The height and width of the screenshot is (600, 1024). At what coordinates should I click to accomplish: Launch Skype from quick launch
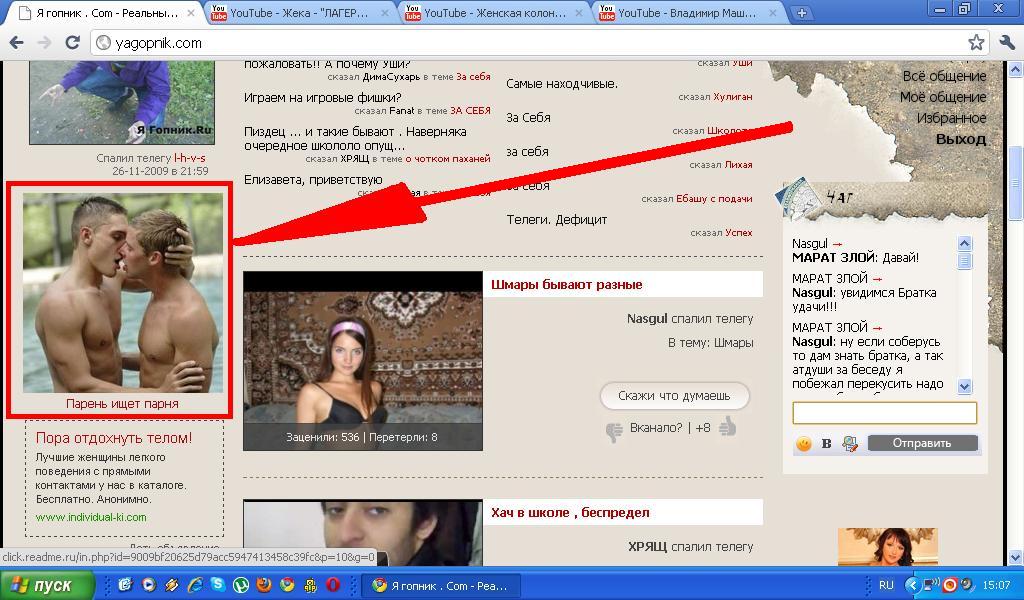[x=217, y=585]
